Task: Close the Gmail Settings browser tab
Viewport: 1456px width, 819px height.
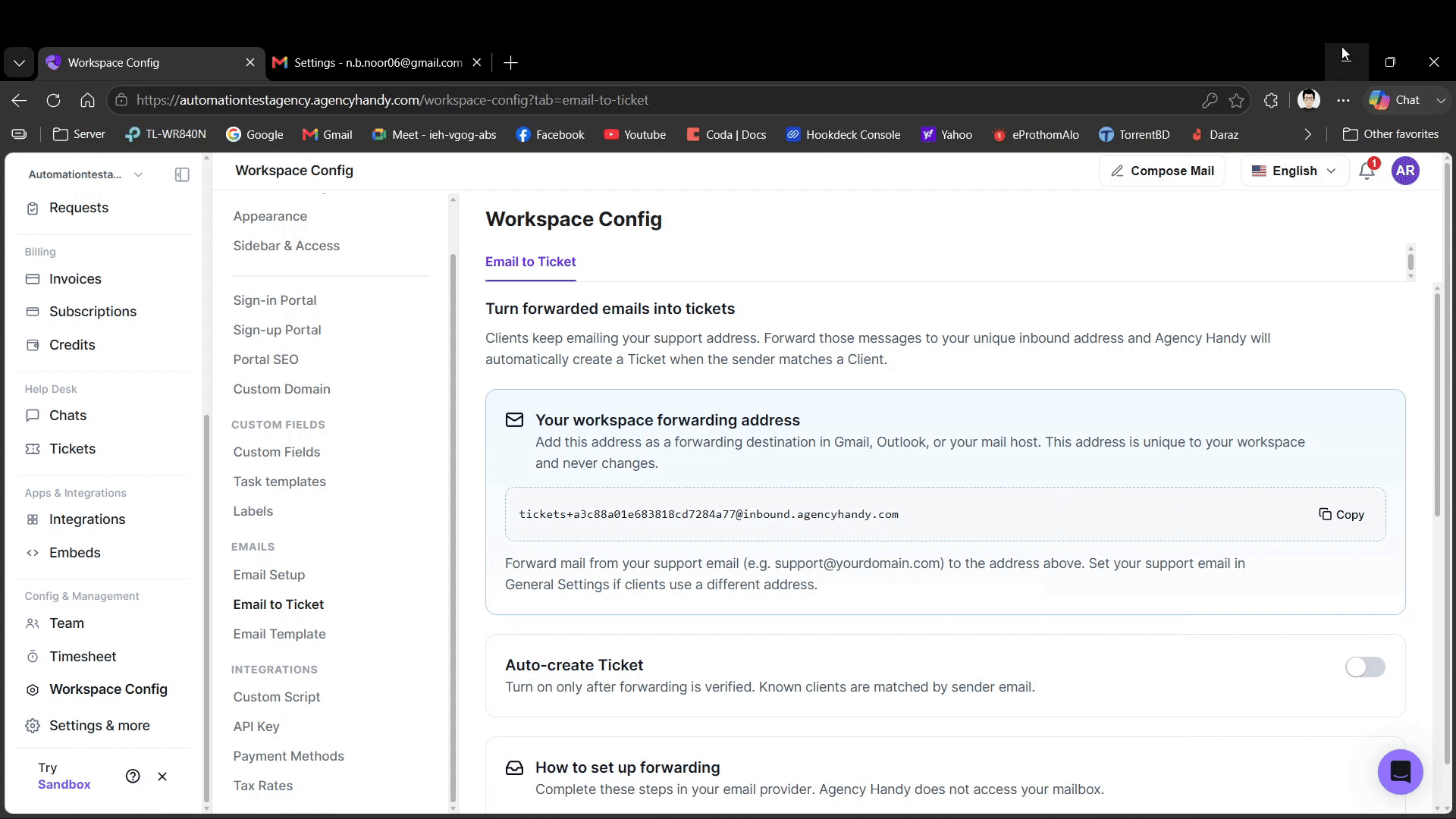Action: click(x=476, y=62)
